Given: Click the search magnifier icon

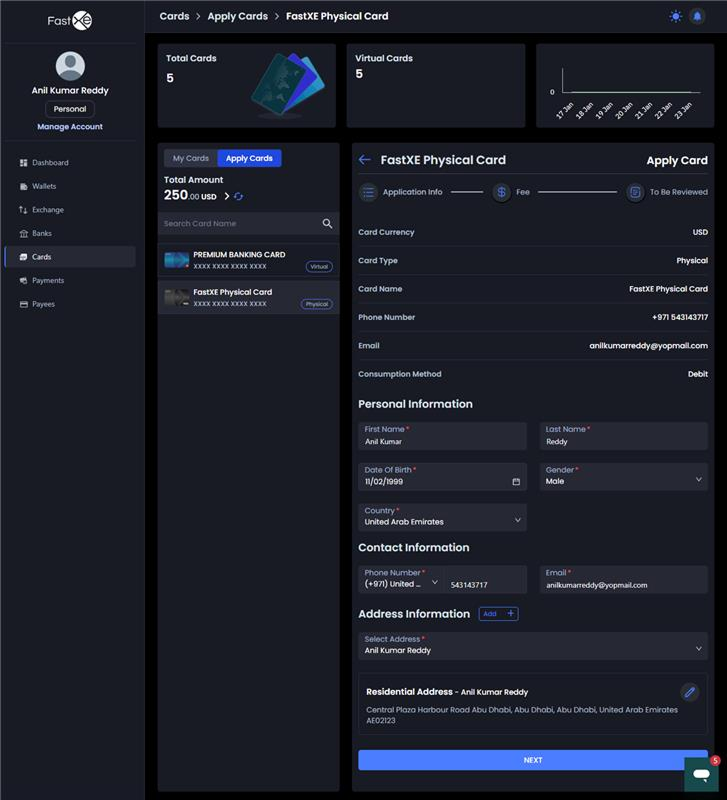Looking at the screenshot, I should coord(327,224).
